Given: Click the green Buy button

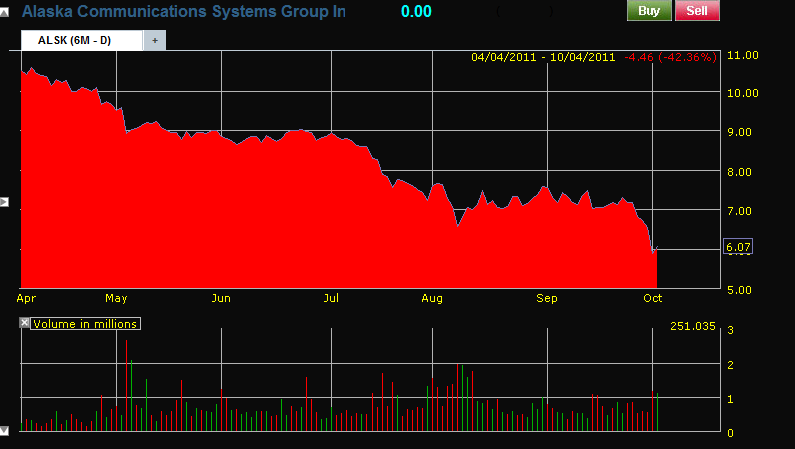Looking at the screenshot, I should [x=649, y=11].
